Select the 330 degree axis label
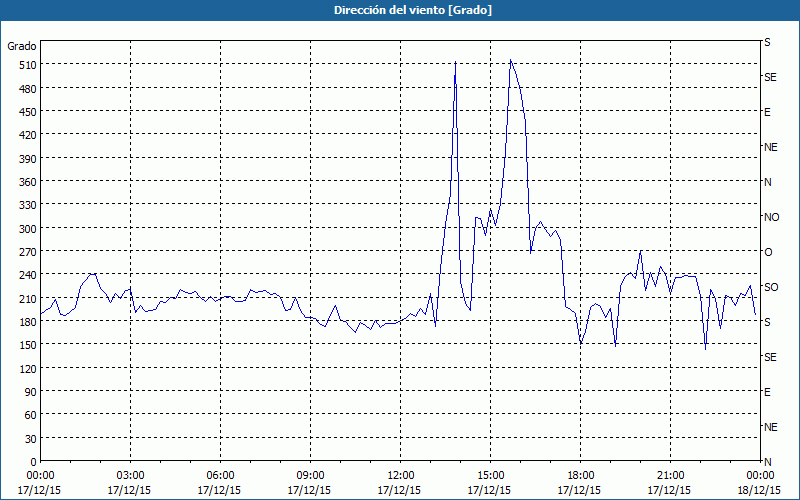This screenshot has height=500, width=800. (28, 205)
